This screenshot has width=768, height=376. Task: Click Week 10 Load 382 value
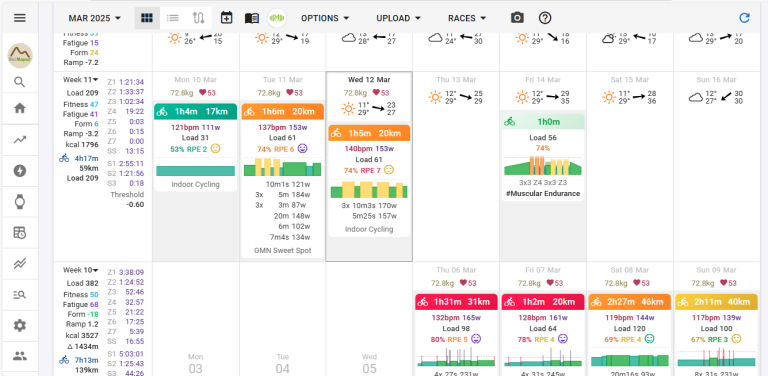pyautogui.click(x=82, y=283)
